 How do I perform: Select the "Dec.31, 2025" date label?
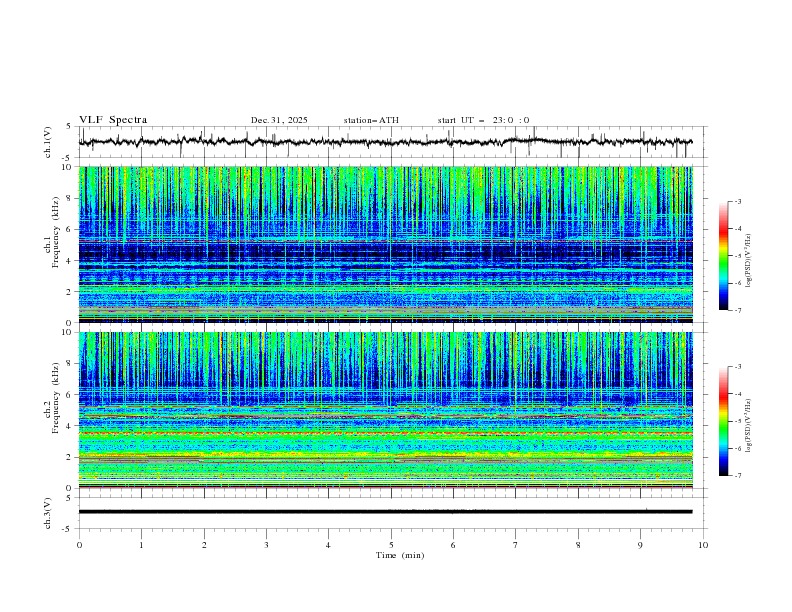tap(279, 120)
